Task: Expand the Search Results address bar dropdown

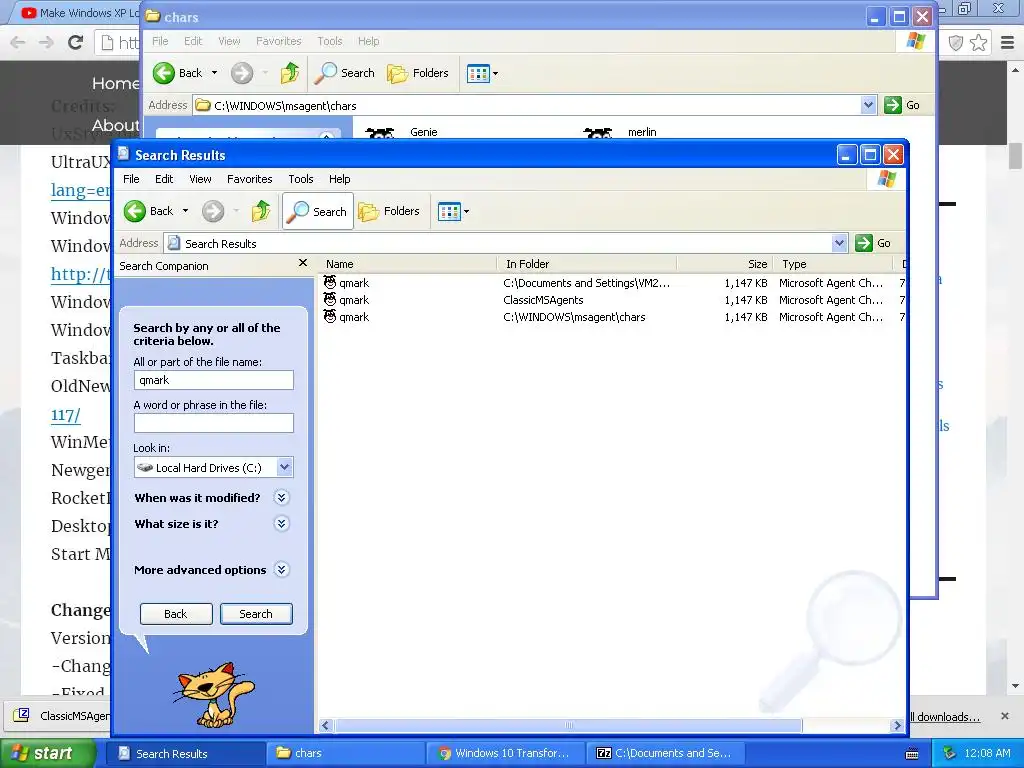Action: [x=840, y=244]
